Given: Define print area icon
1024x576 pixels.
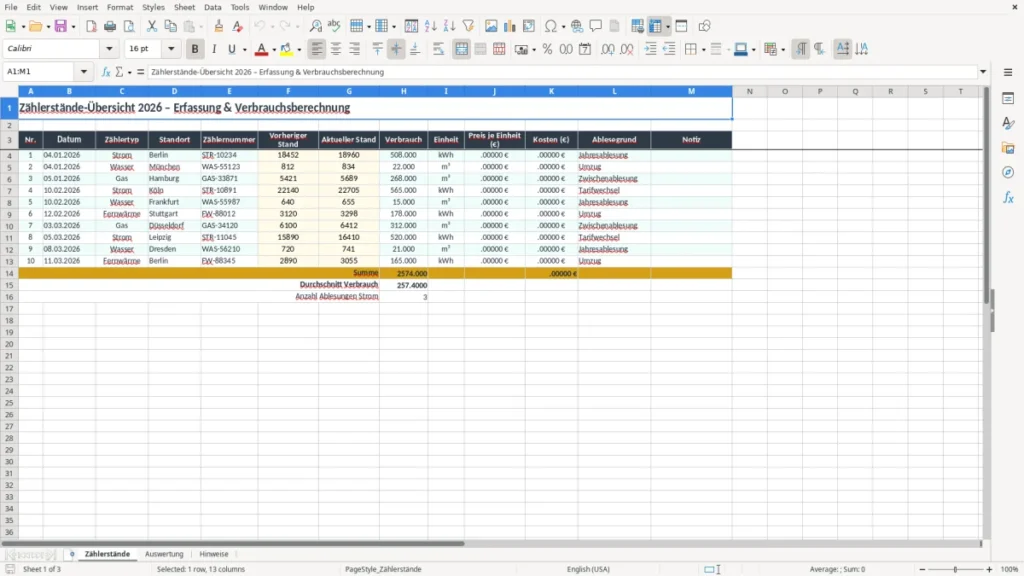Looking at the screenshot, I should (x=637, y=26).
